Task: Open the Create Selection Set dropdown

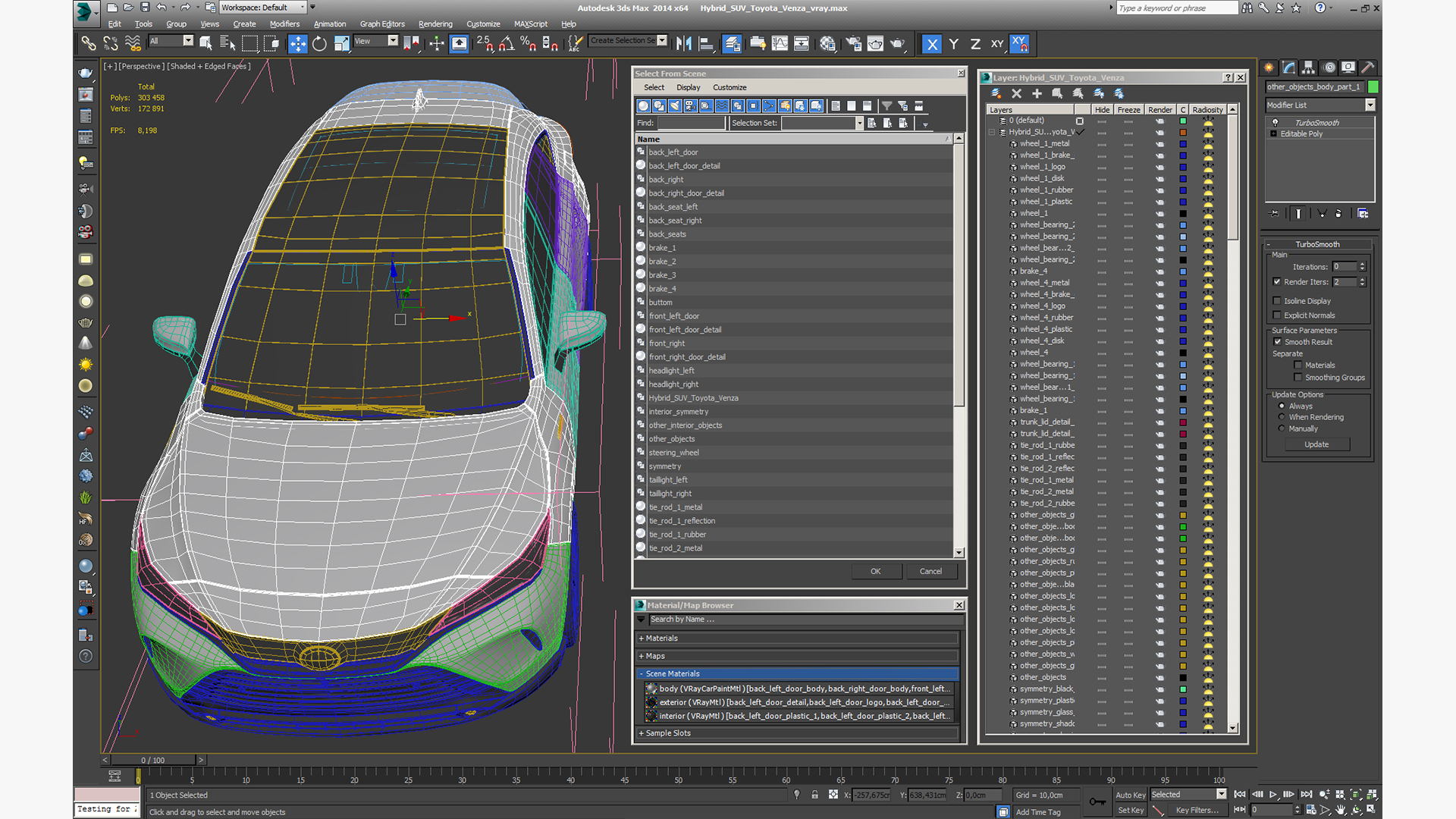Action: [x=628, y=41]
